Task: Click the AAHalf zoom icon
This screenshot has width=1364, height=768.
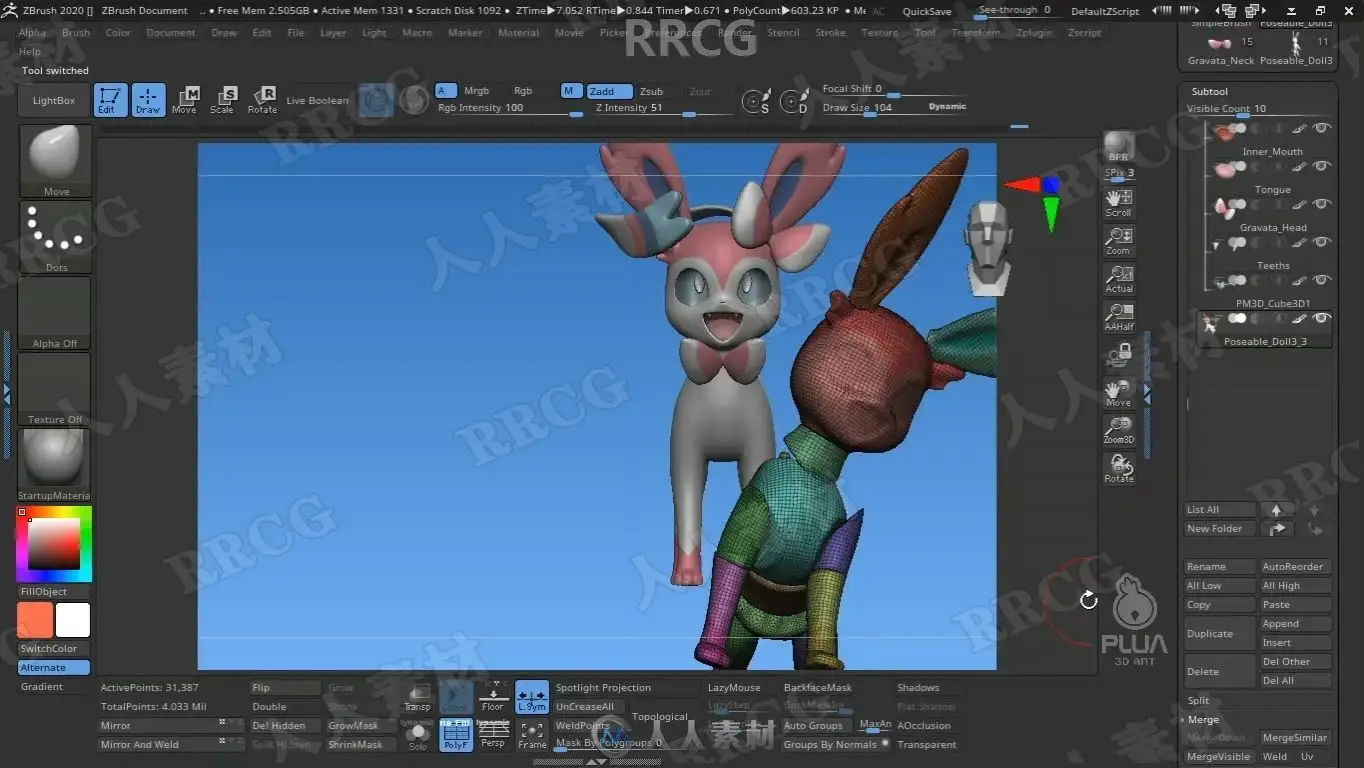Action: pyautogui.click(x=1119, y=317)
